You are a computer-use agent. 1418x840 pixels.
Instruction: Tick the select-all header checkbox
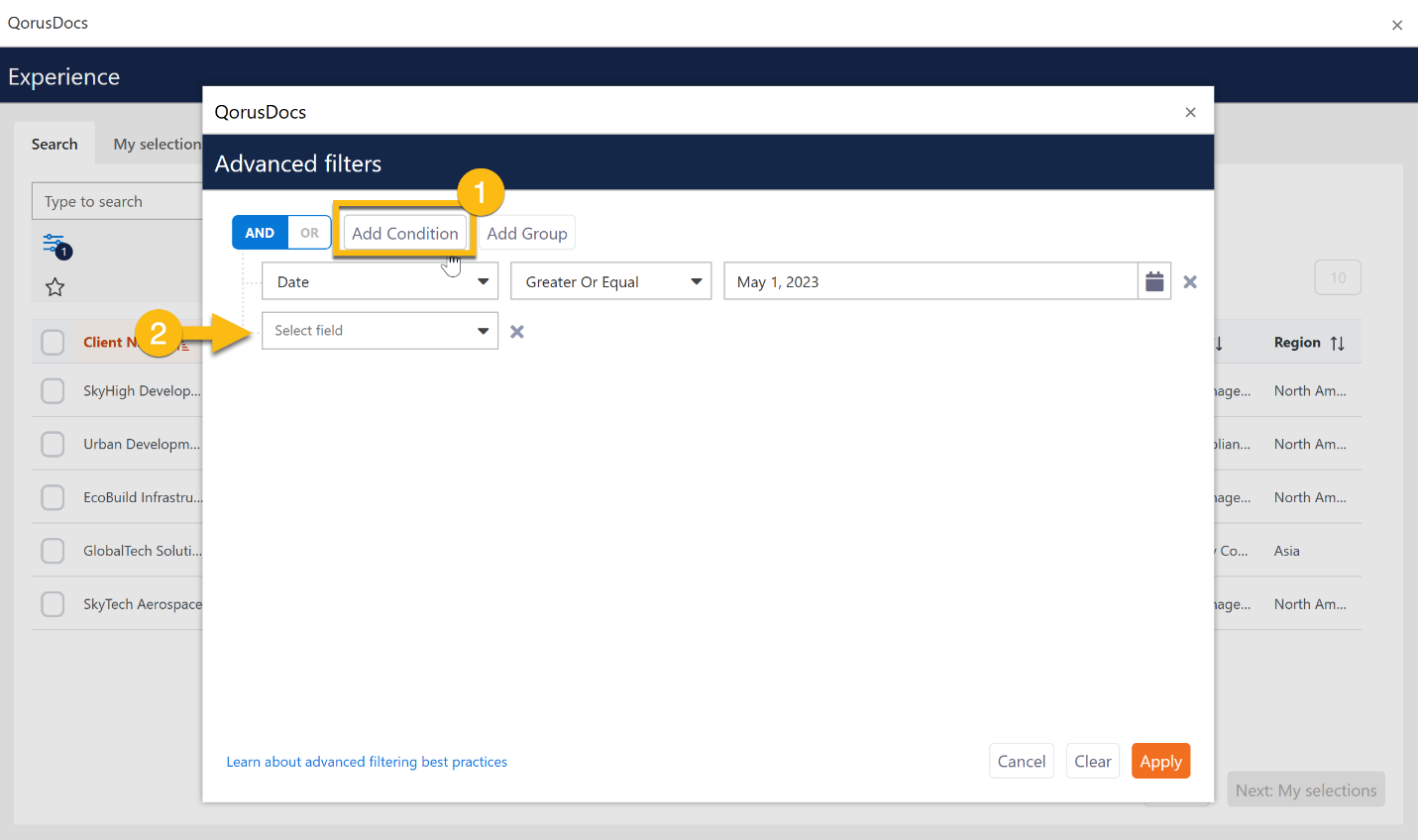click(53, 343)
